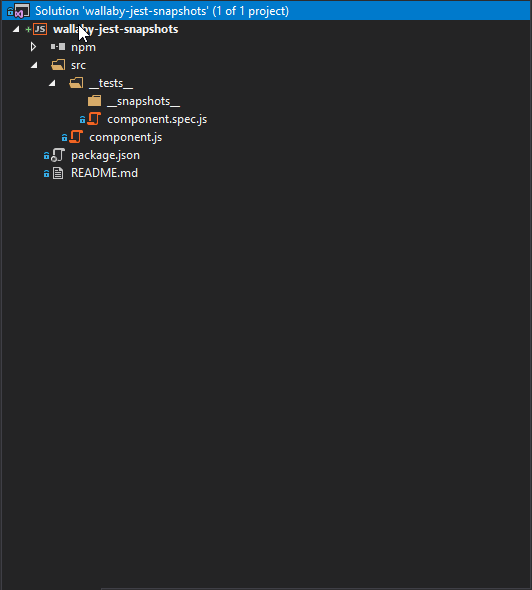Image resolution: width=532 pixels, height=590 pixels.
Task: Expand the npm node arrow
Action: [x=33, y=47]
